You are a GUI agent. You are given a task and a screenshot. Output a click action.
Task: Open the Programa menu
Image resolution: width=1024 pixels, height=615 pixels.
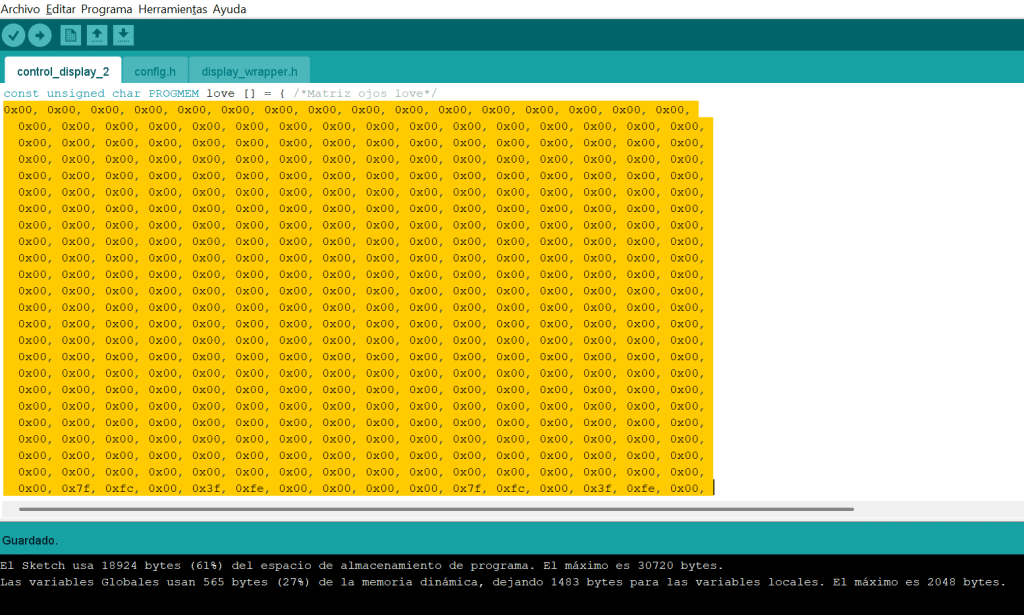[106, 9]
